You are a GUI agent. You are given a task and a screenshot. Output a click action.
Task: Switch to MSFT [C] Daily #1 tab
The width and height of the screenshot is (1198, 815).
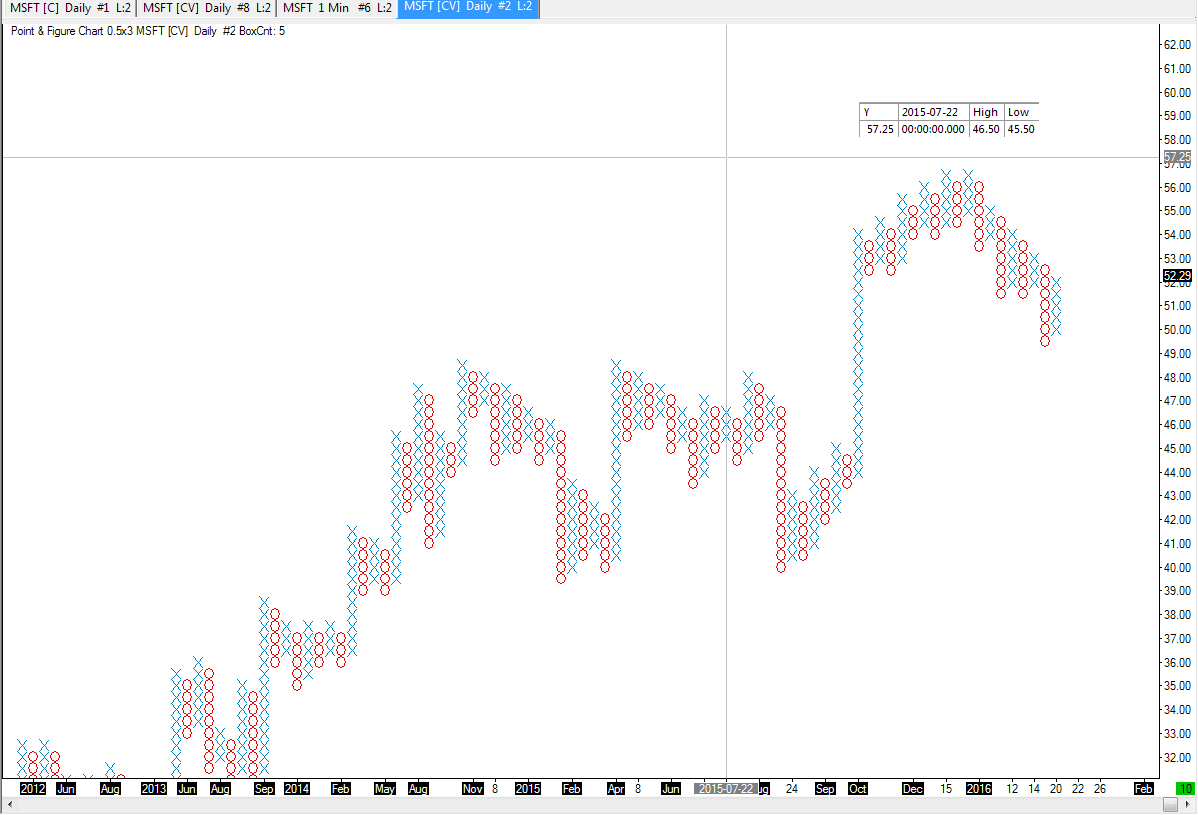point(70,8)
